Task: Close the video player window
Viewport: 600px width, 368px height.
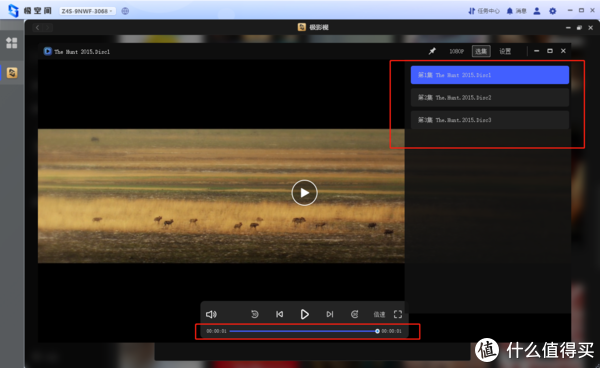Action: tap(563, 51)
